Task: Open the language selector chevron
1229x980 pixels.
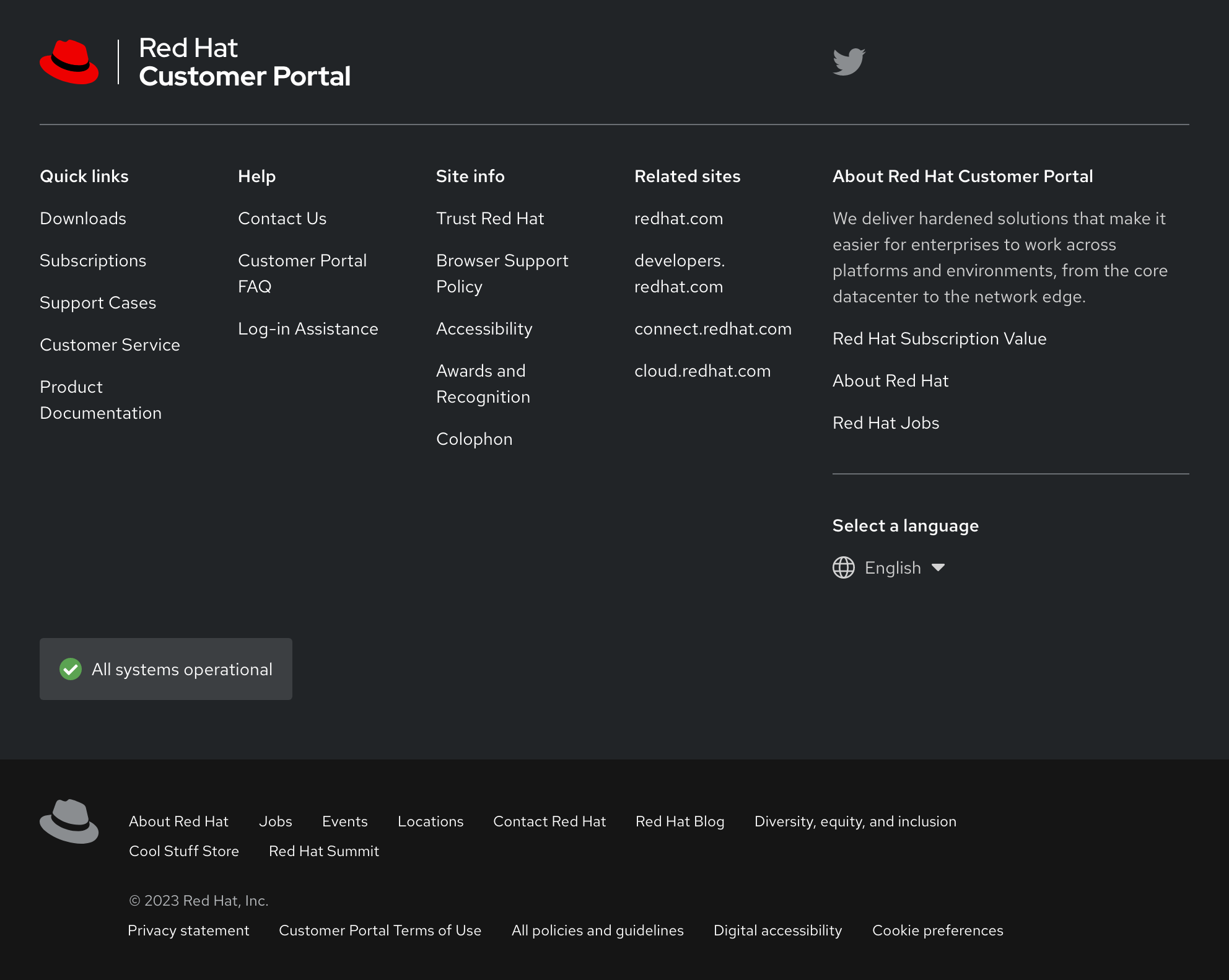Action: coord(938,567)
